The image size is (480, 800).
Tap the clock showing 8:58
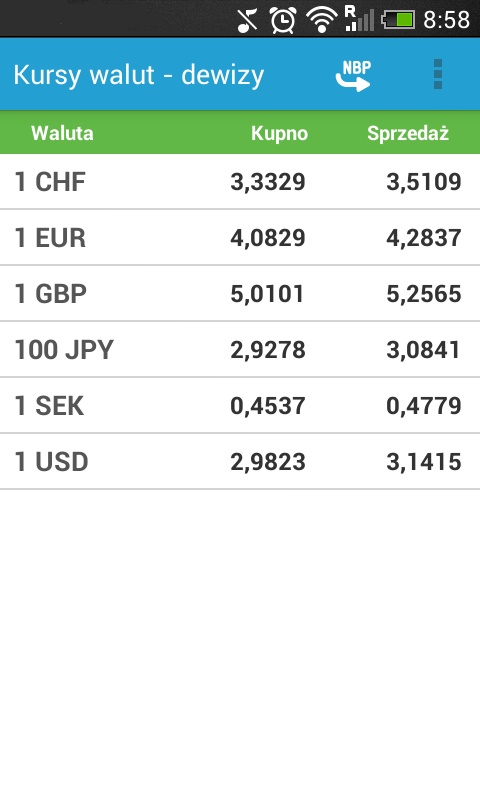pos(446,20)
